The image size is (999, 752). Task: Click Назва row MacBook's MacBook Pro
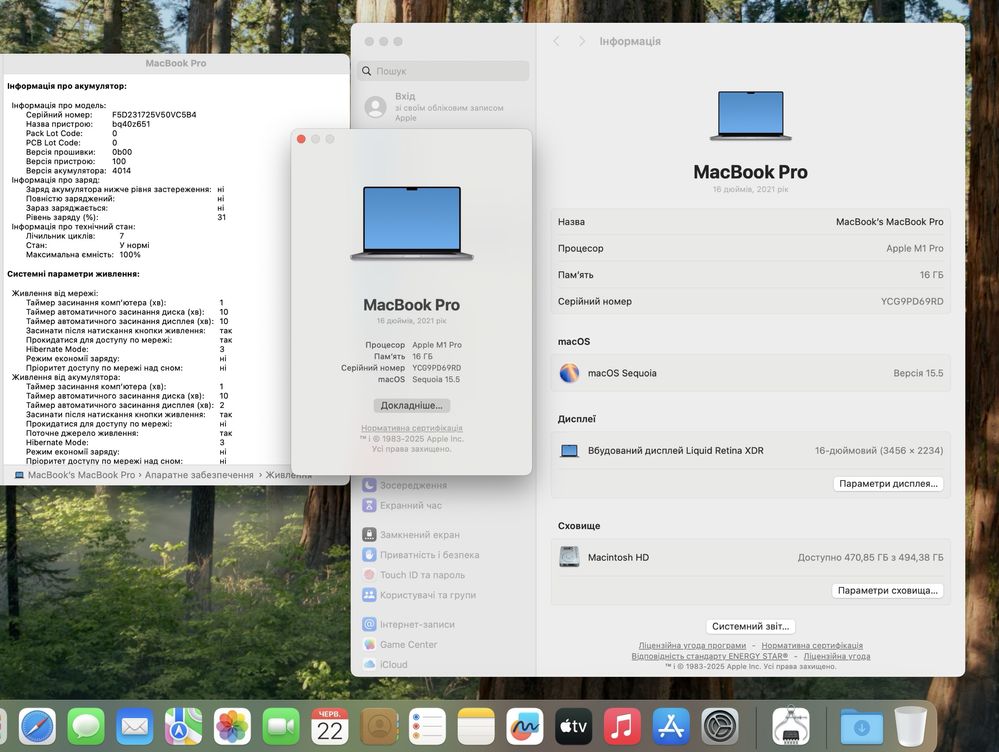pyautogui.click(x=751, y=222)
